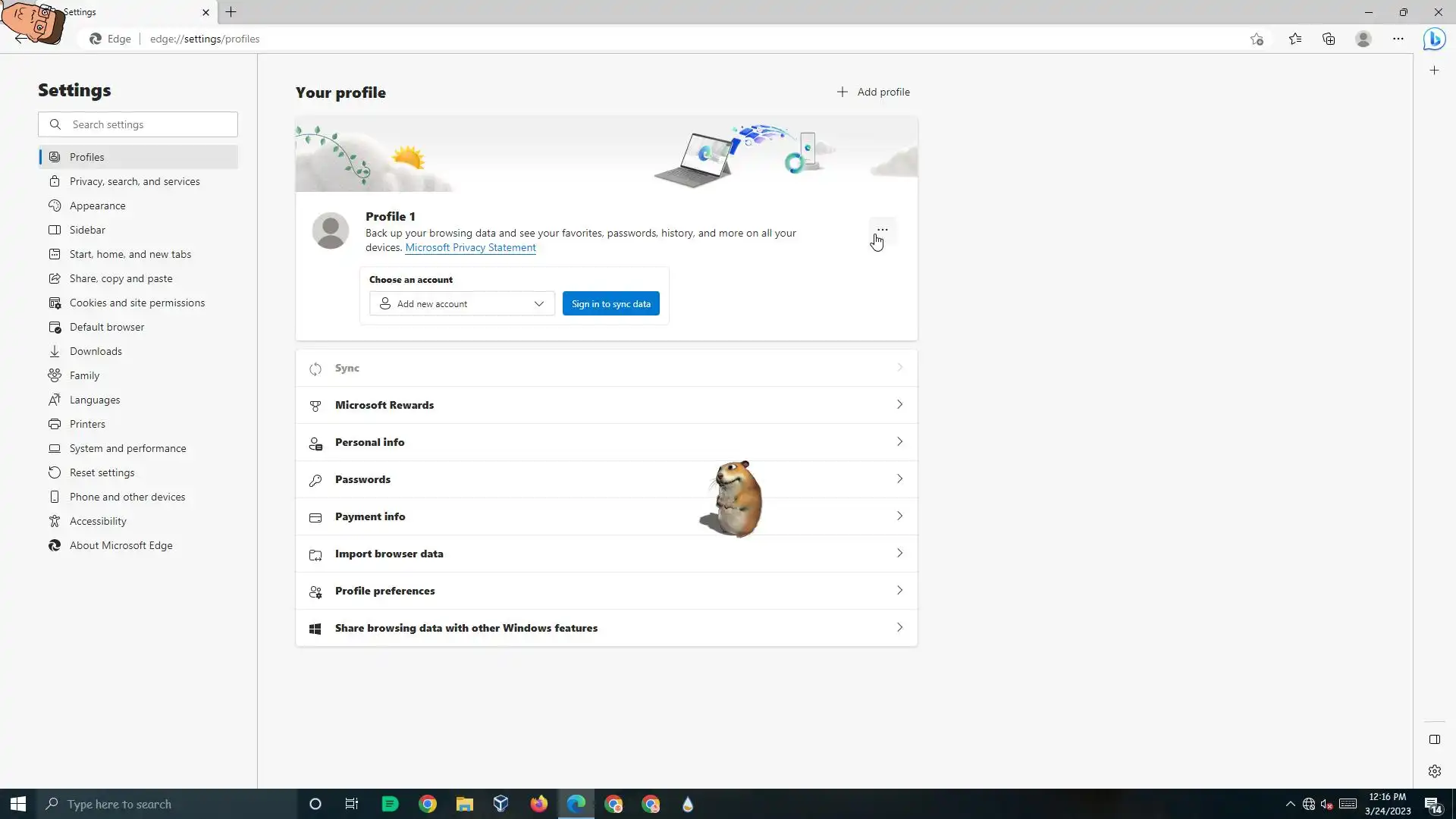Open Import browser data row
The image size is (1456, 819).
click(x=606, y=554)
